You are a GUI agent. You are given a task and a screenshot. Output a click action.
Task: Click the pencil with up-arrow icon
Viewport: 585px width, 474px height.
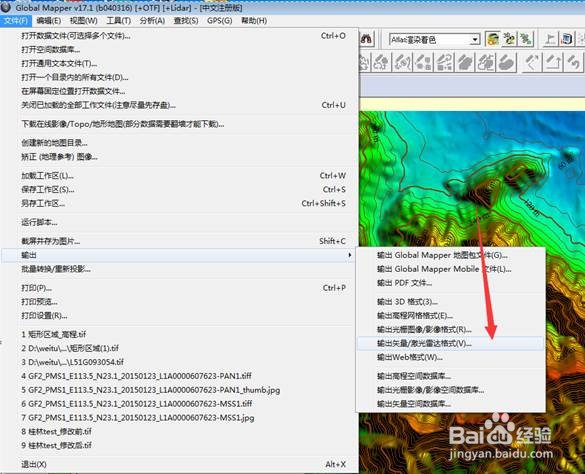click(553, 62)
